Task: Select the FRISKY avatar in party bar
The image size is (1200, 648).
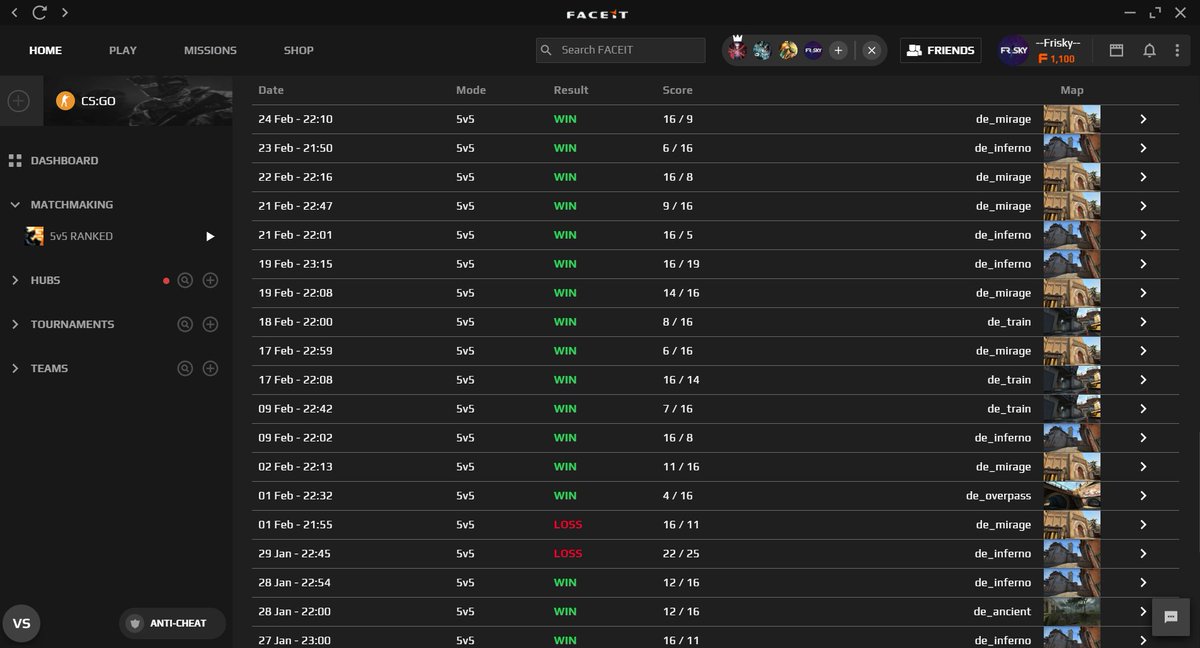Action: point(813,50)
